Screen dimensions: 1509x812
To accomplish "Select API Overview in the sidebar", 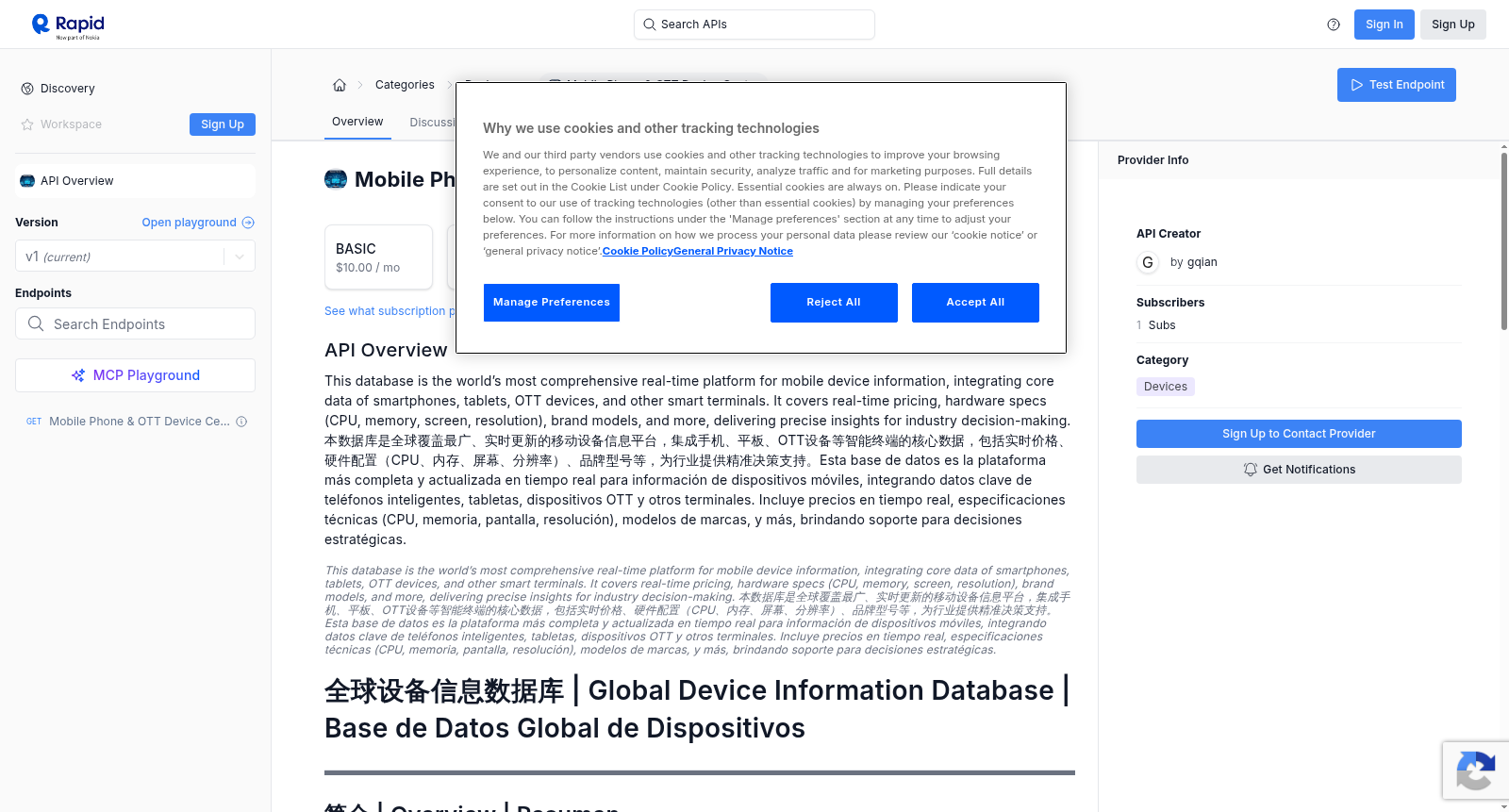I will [135, 181].
